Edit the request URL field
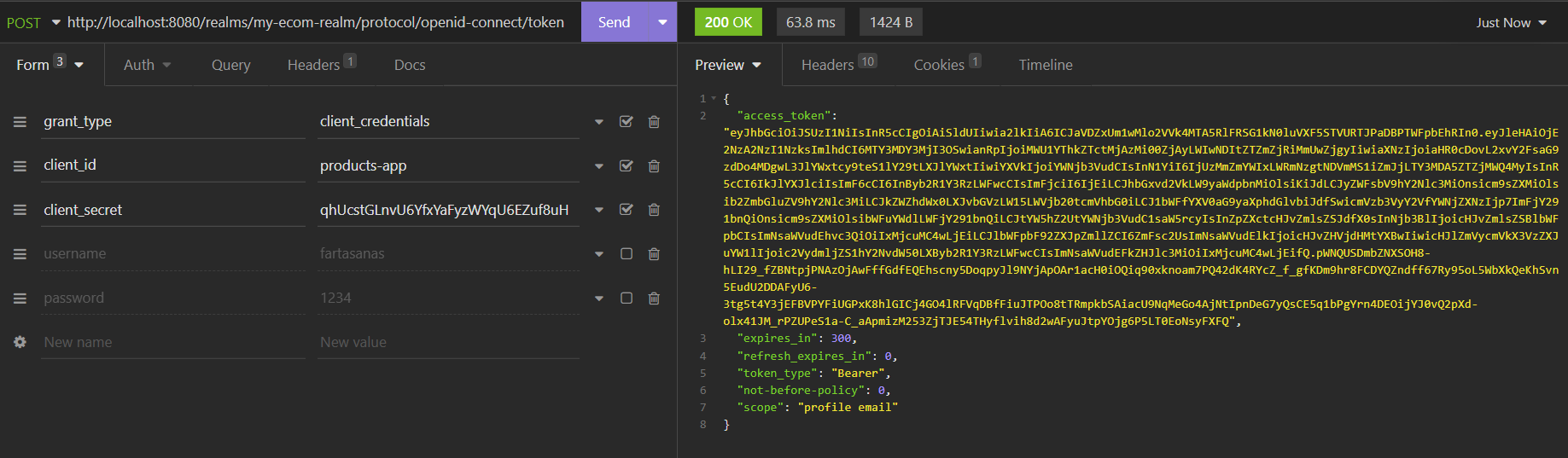 [x=316, y=22]
